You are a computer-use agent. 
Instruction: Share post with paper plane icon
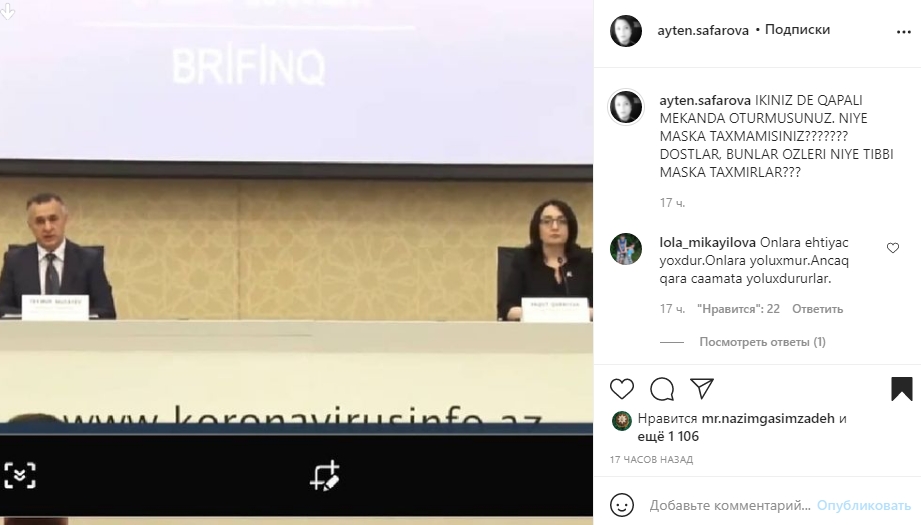pos(702,388)
